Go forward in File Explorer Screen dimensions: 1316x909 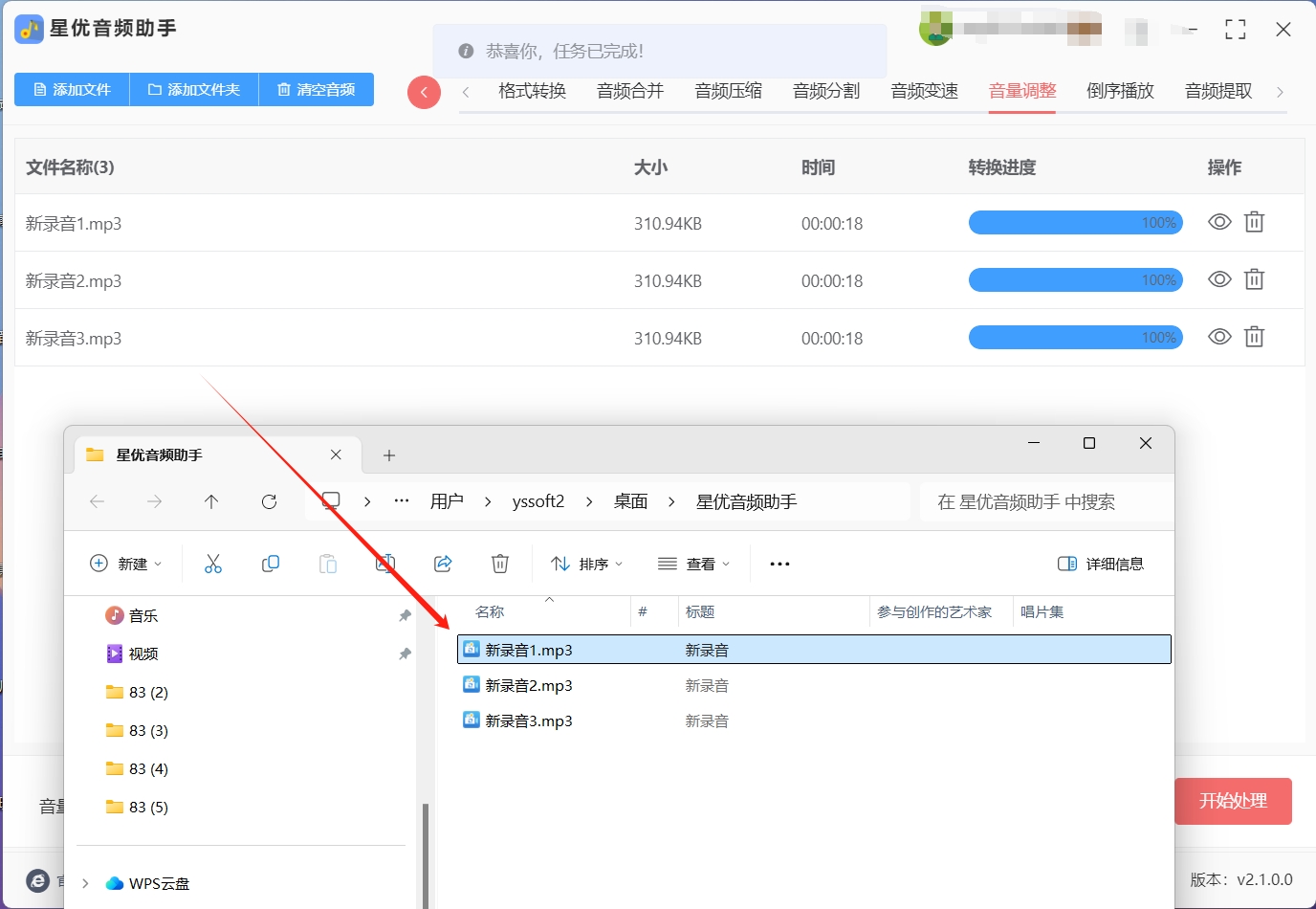(154, 501)
